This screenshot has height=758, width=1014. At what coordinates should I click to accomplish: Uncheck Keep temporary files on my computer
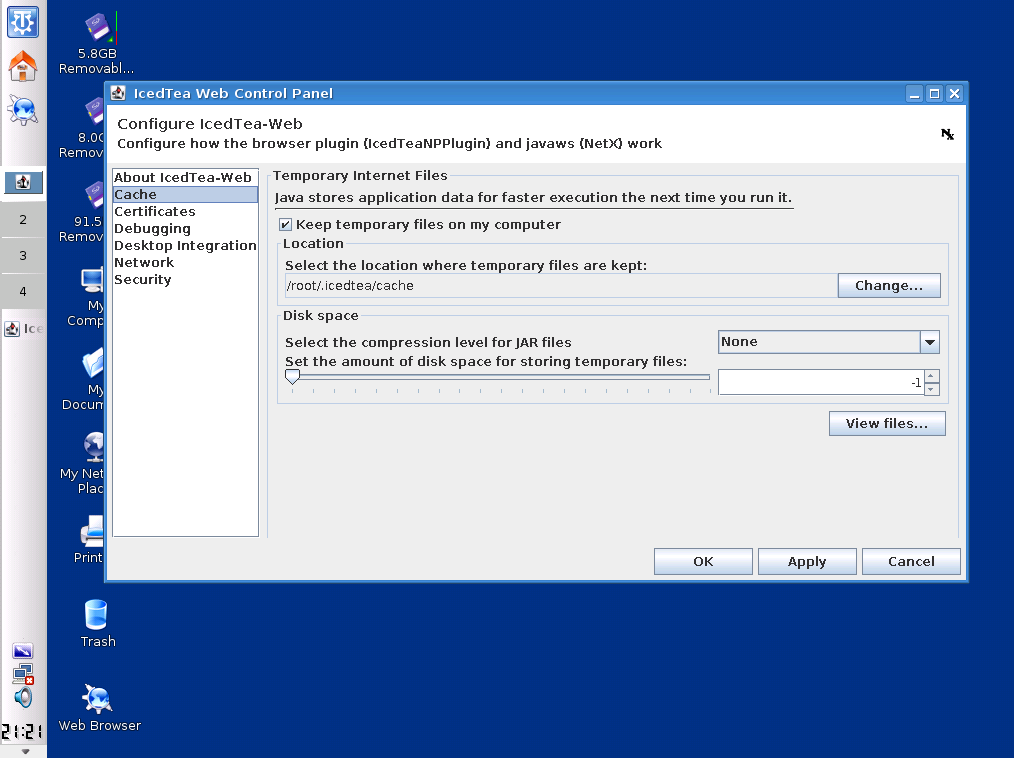[285, 224]
